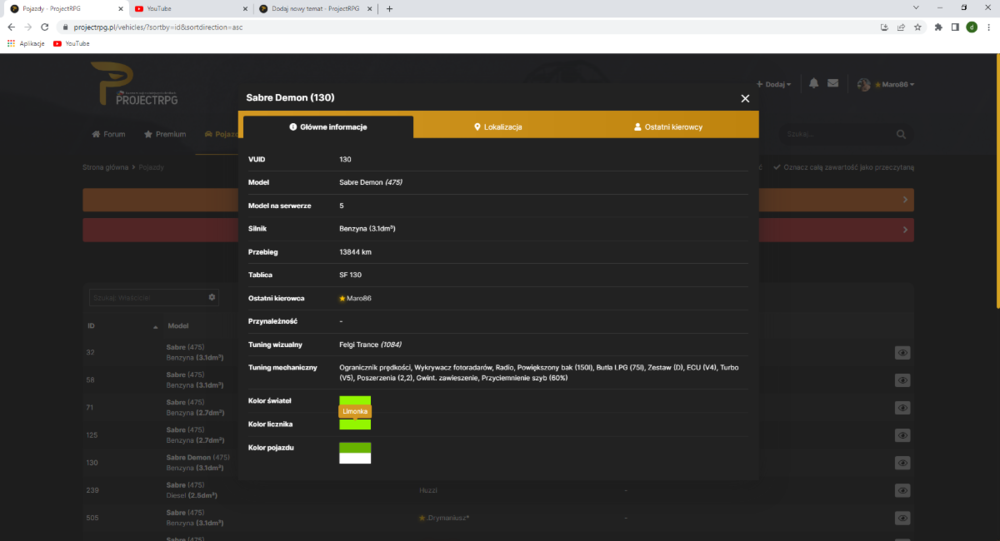Image resolution: width=1000 pixels, height=541 pixels.
Task: Click the Szukaj search field in the header
Action: (x=837, y=134)
